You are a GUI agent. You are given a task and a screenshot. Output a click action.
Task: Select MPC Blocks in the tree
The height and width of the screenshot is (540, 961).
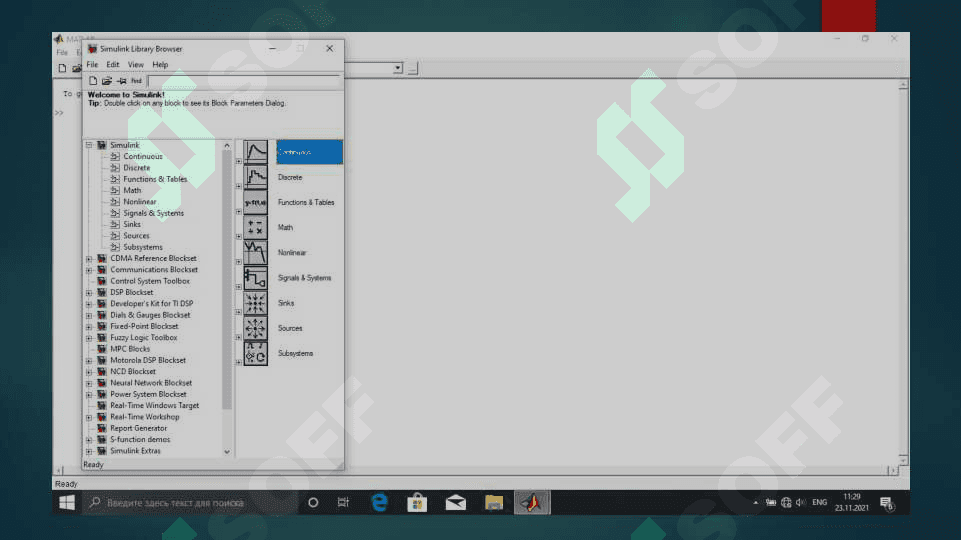point(130,349)
